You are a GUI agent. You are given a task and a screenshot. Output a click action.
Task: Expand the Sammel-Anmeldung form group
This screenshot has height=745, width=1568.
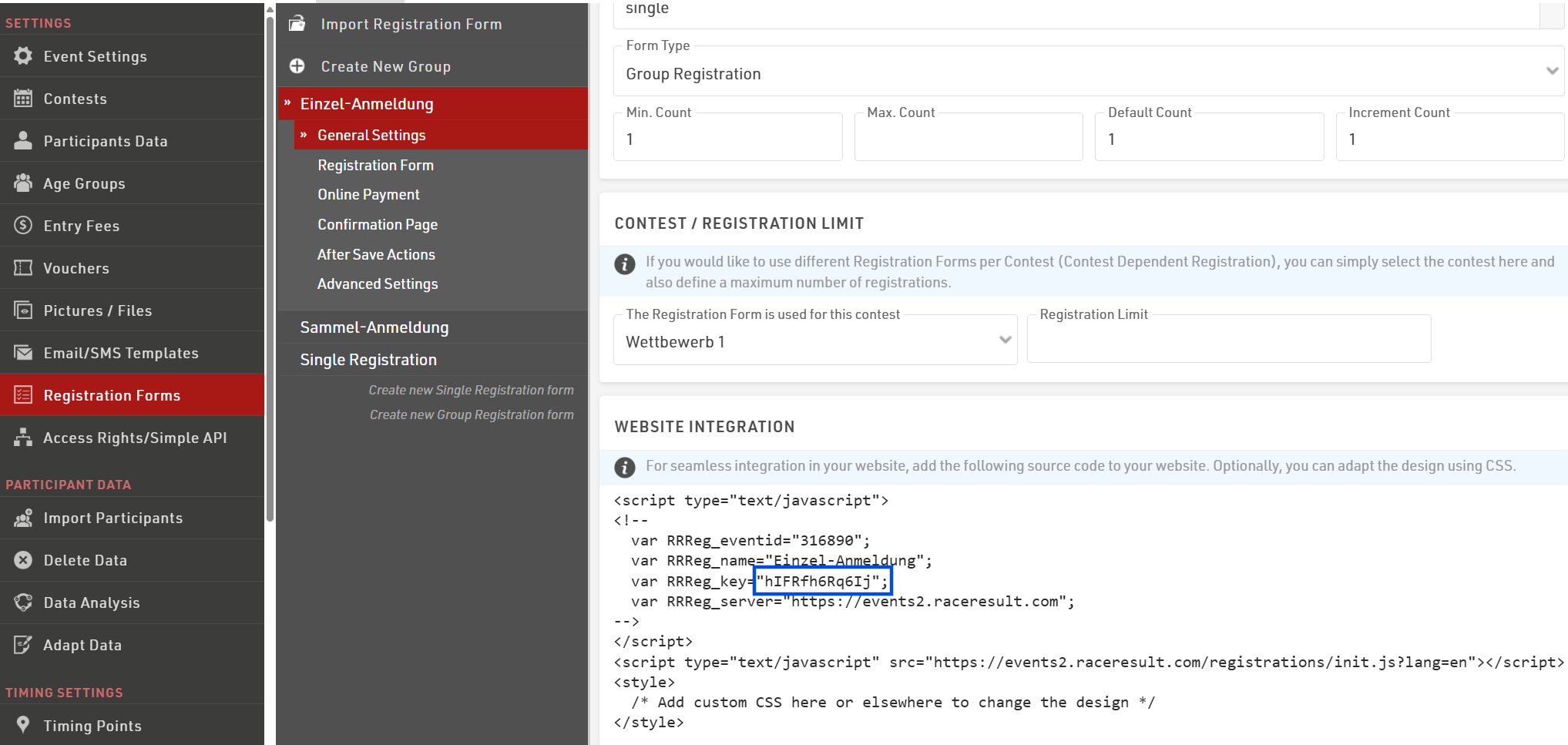(x=374, y=327)
